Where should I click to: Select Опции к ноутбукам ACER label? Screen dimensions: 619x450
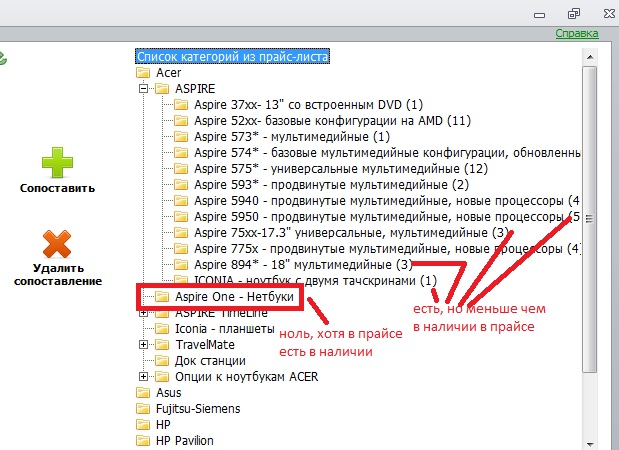click(247, 377)
